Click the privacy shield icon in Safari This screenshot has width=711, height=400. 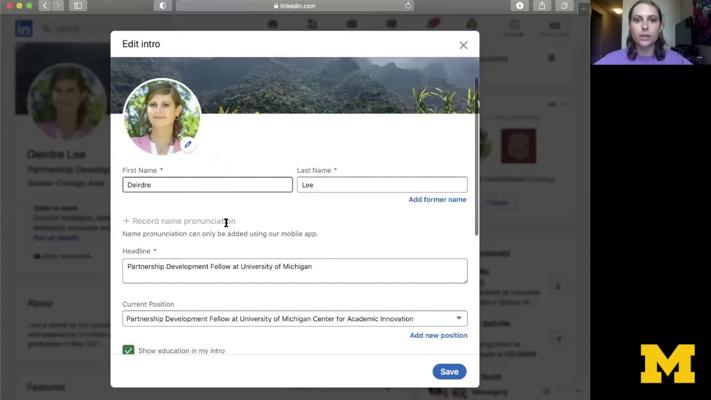click(x=163, y=6)
